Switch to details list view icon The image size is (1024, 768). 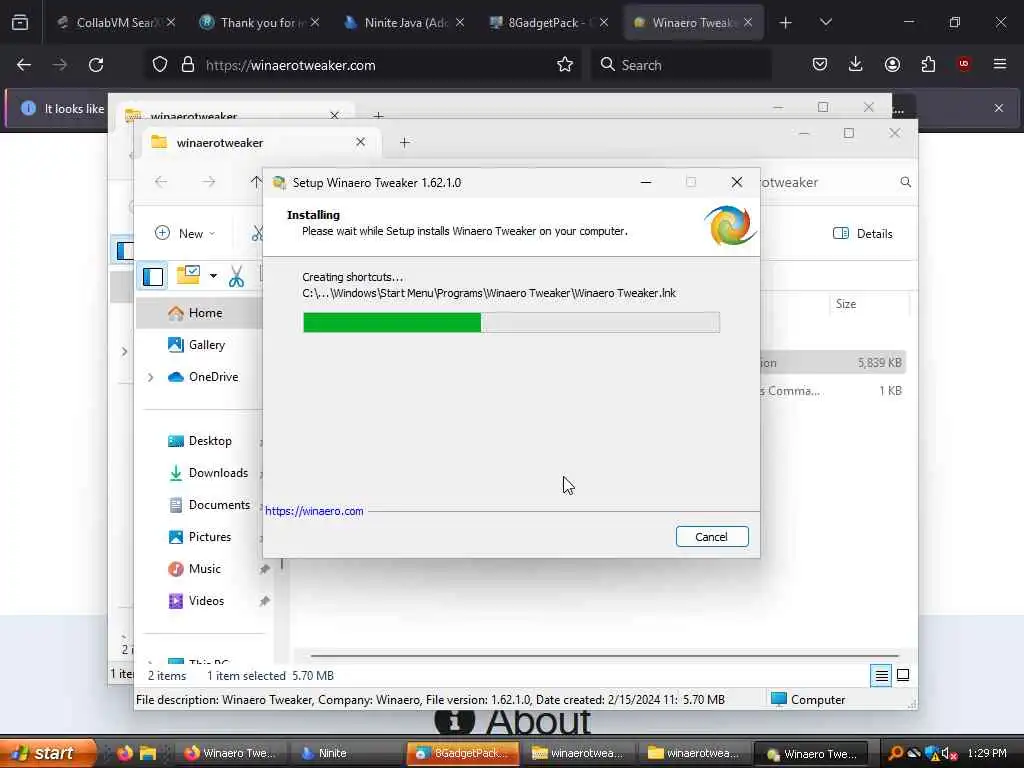[x=881, y=675]
